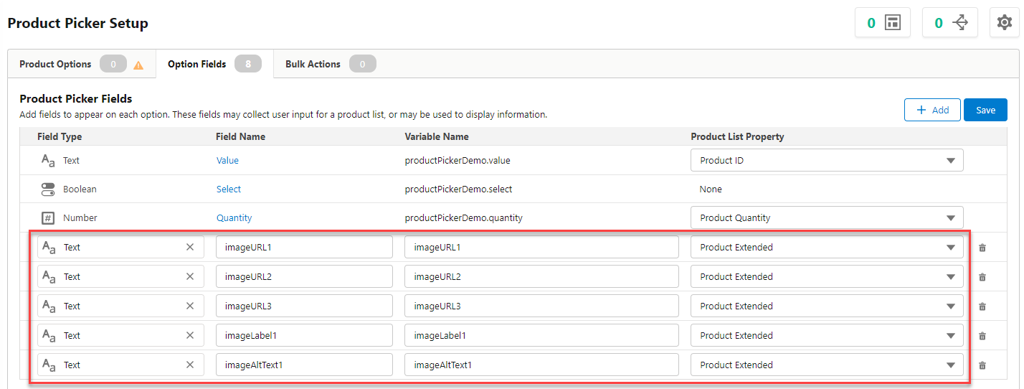Click the Product Picker Setup heading
The width and height of the screenshot is (1024, 389).
point(78,23)
